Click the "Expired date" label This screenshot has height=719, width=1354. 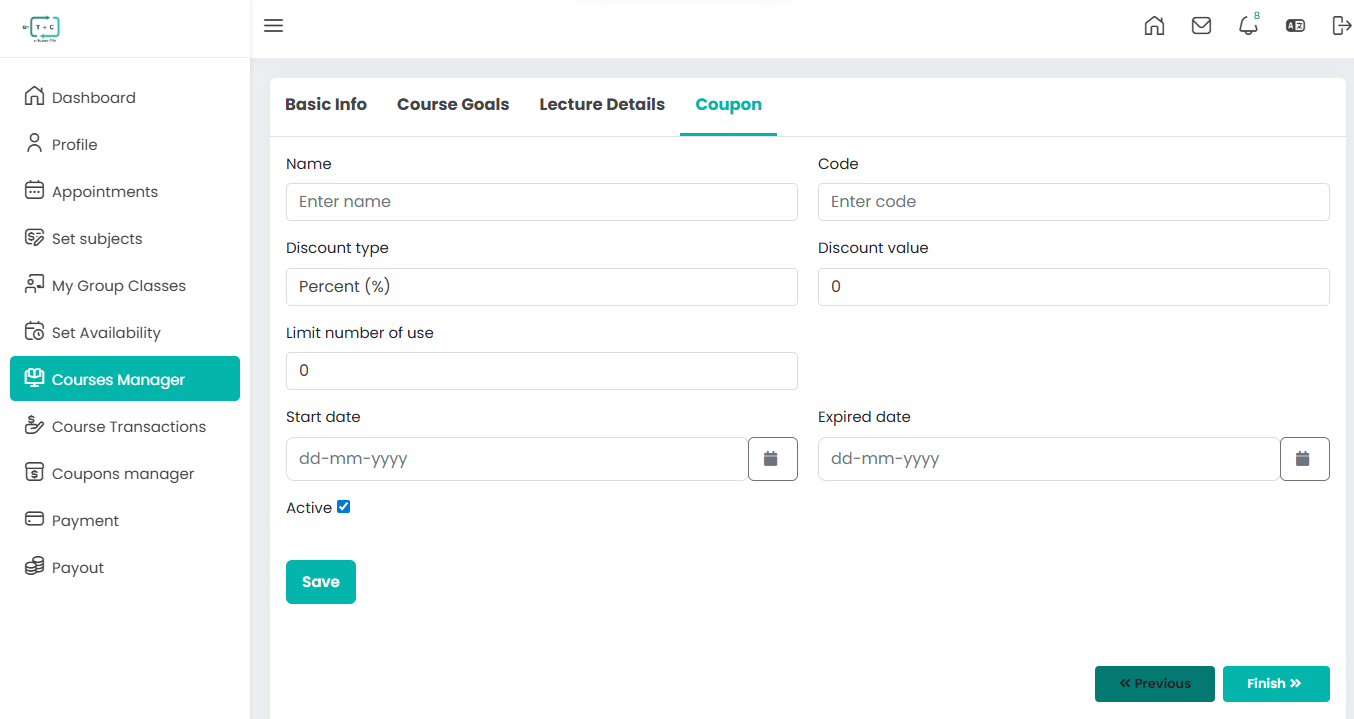(x=864, y=417)
